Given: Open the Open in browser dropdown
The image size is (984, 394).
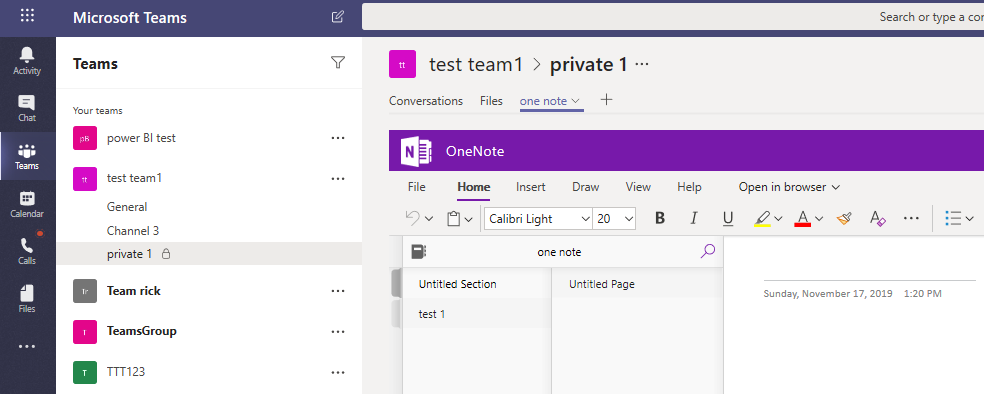Looking at the screenshot, I should coord(789,187).
